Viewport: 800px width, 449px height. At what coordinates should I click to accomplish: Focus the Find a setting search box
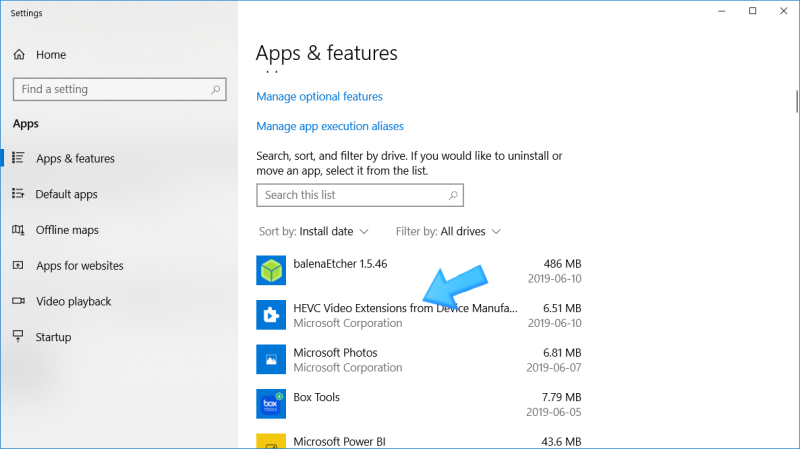(x=119, y=89)
